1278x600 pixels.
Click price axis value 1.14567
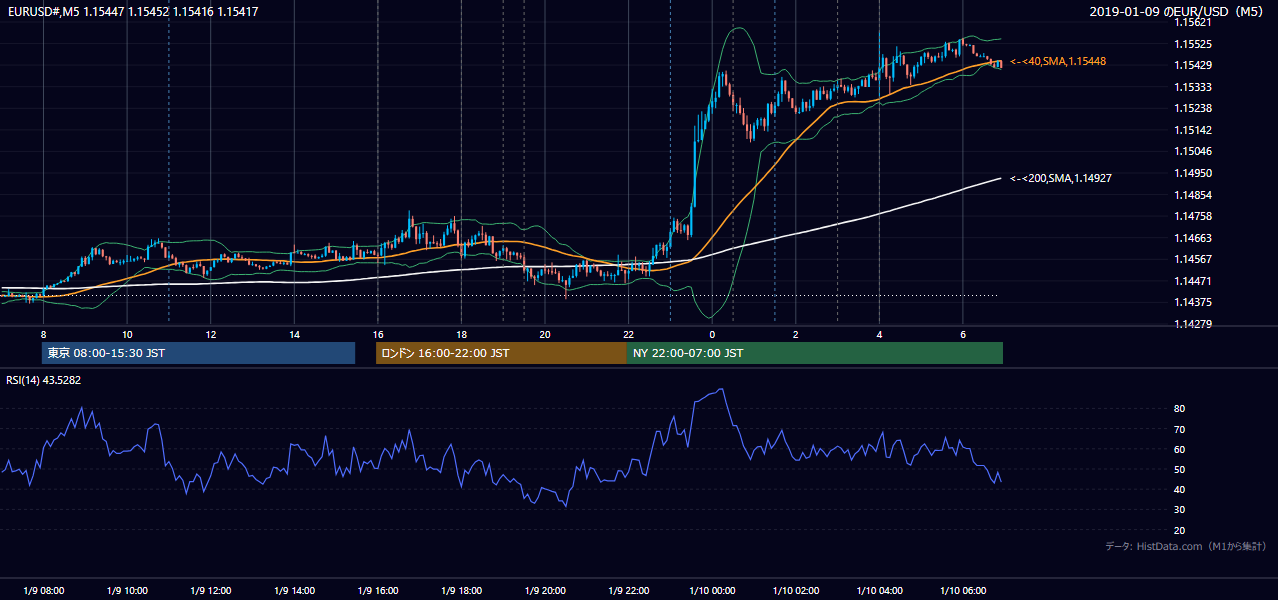(1193, 259)
